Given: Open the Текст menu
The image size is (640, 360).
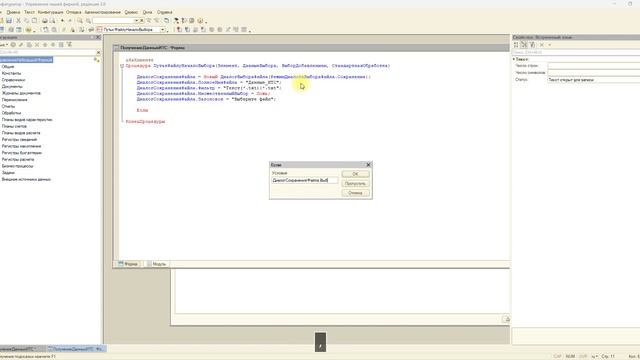Looking at the screenshot, I should pyautogui.click(x=29, y=12).
